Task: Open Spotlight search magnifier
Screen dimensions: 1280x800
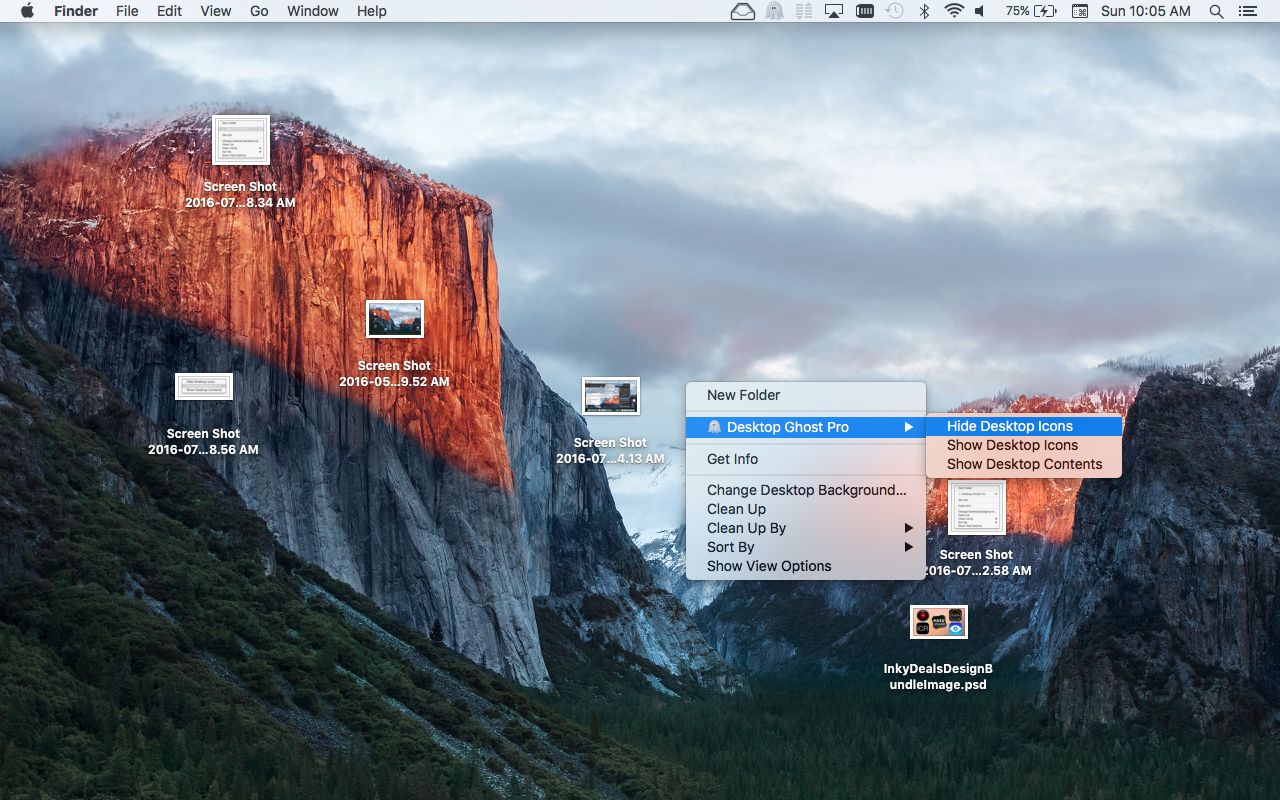Action: [1216, 11]
